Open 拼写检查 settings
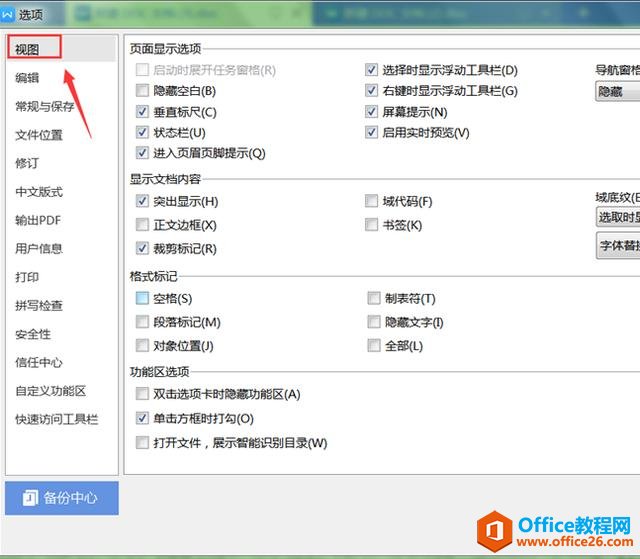The height and width of the screenshot is (559, 640). click(x=39, y=306)
